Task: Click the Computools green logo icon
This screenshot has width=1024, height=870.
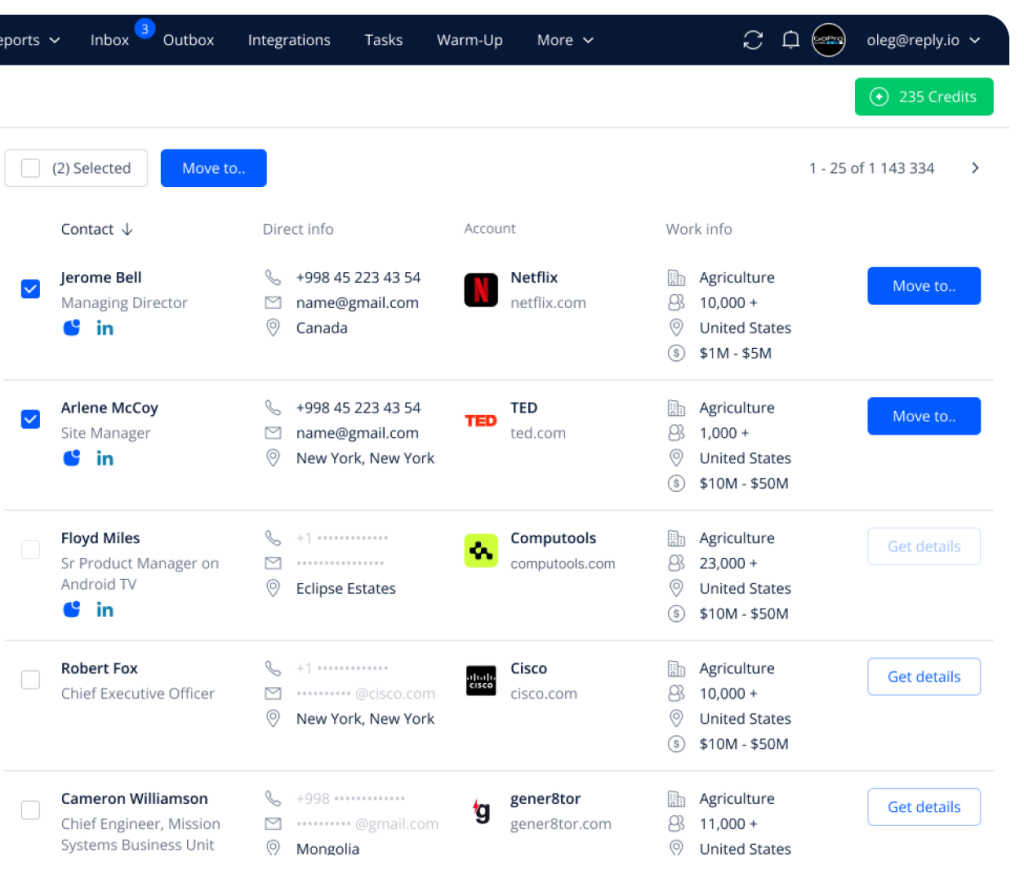Action: (481, 551)
